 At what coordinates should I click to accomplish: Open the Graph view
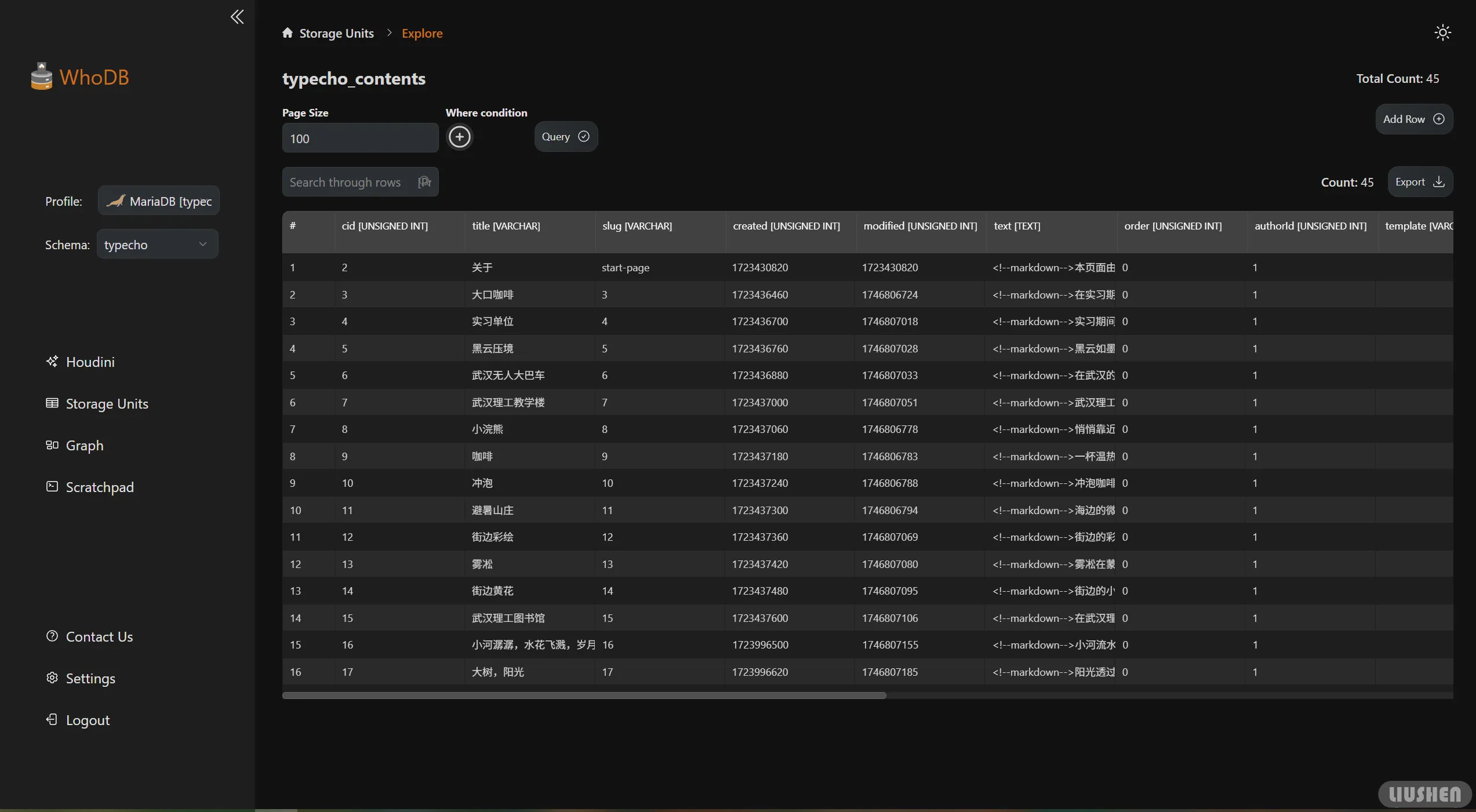84,446
